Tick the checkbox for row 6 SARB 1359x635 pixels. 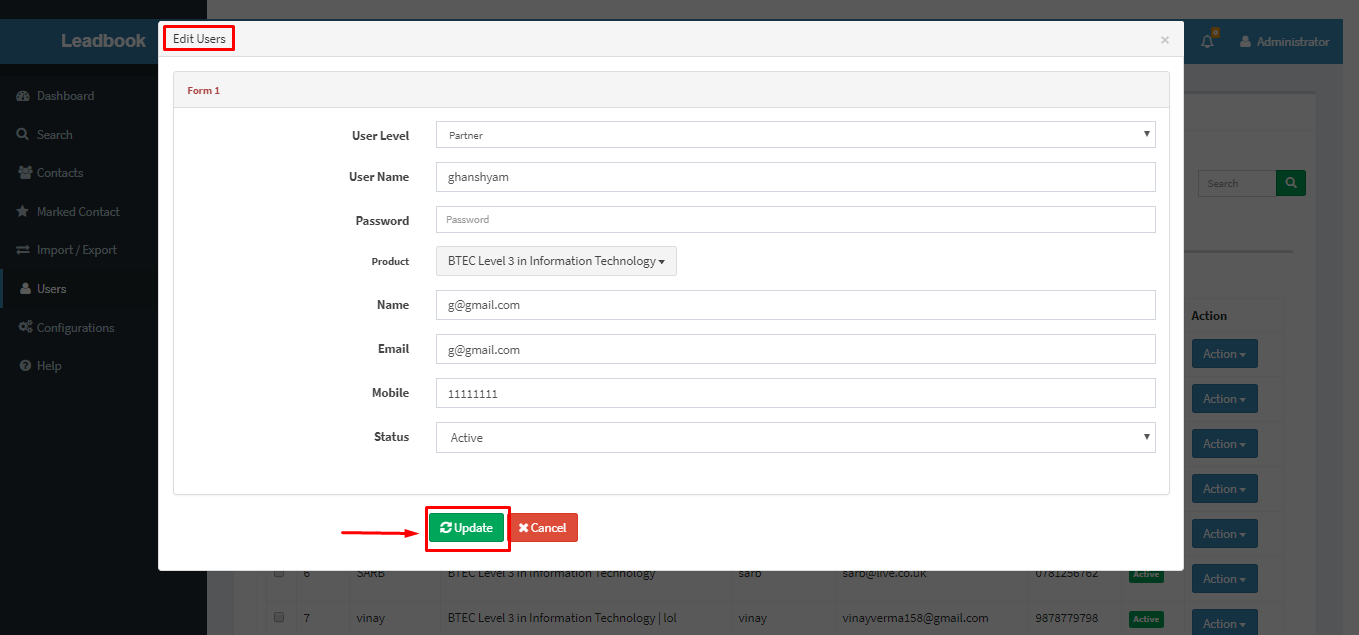coord(279,573)
